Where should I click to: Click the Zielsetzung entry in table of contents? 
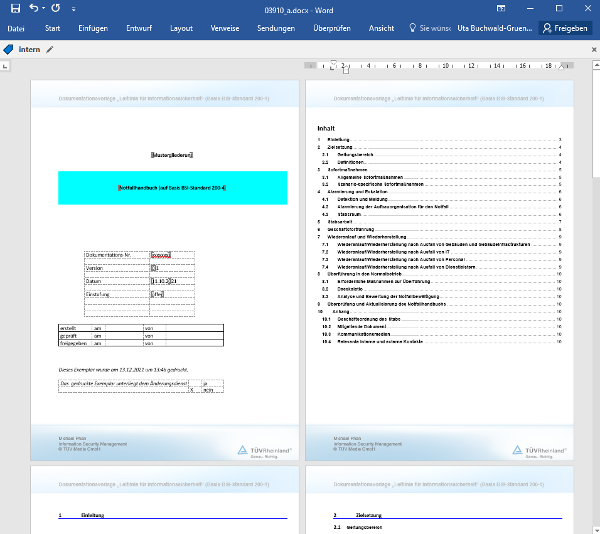(x=354, y=147)
